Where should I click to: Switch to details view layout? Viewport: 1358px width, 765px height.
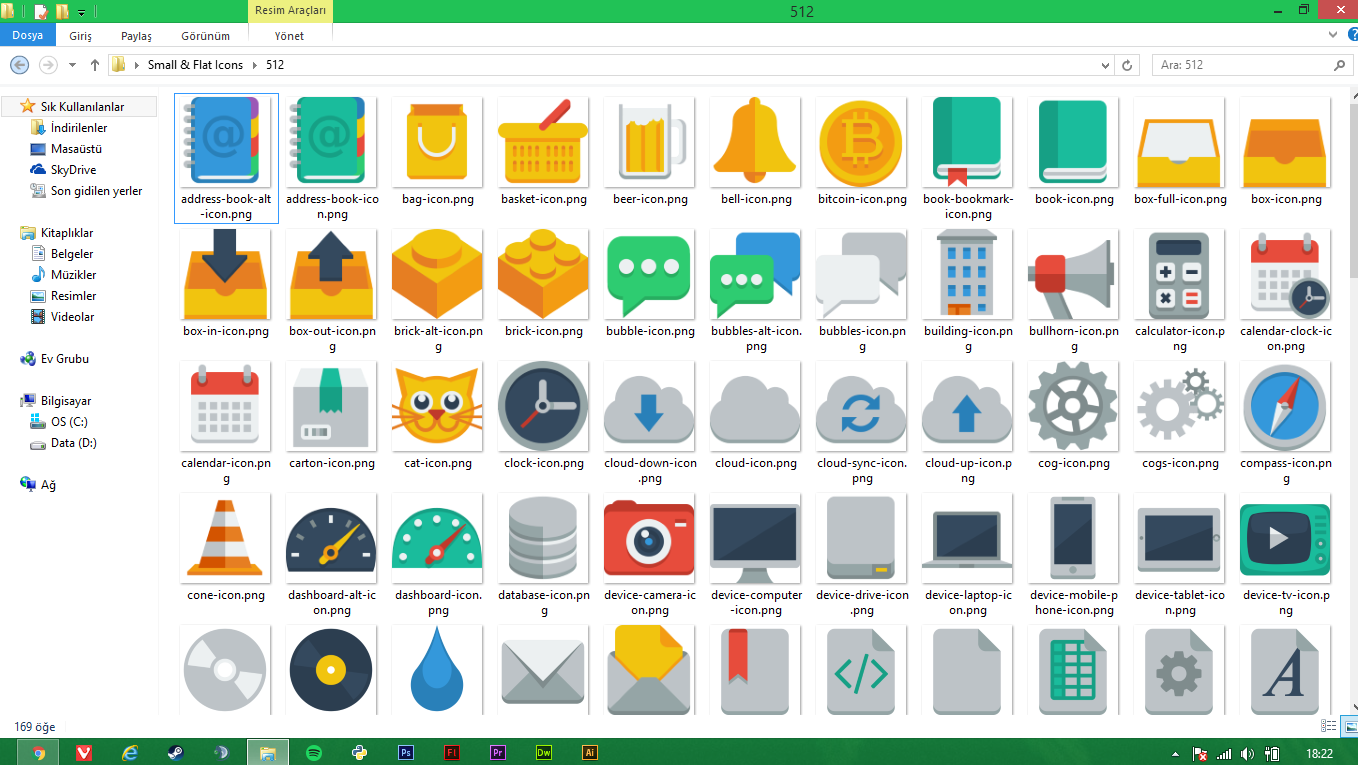click(x=1329, y=726)
